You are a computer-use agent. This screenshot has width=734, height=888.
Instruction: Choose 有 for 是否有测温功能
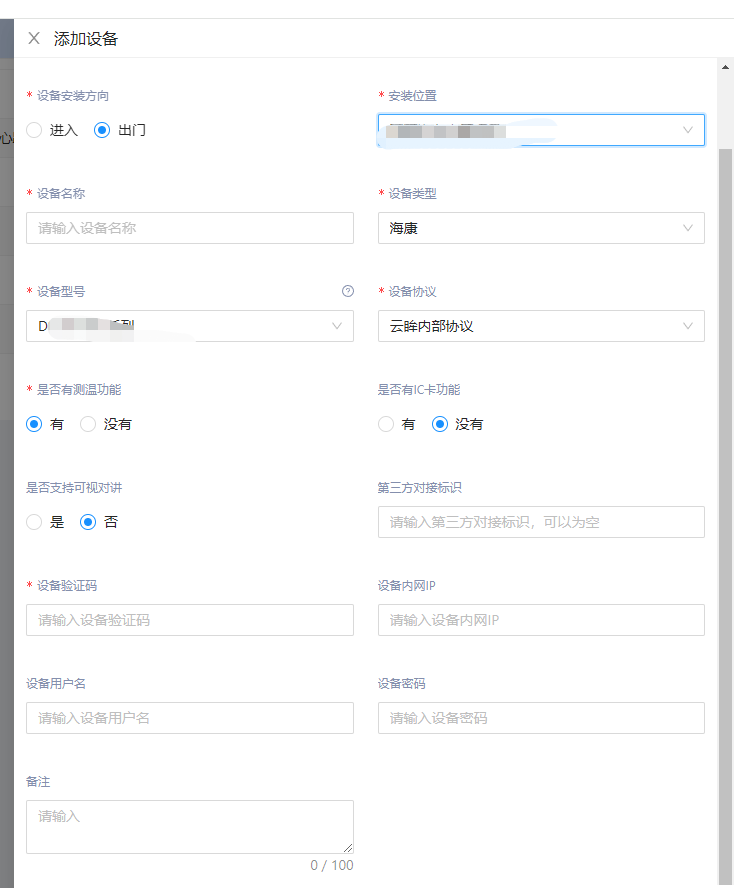coord(35,424)
